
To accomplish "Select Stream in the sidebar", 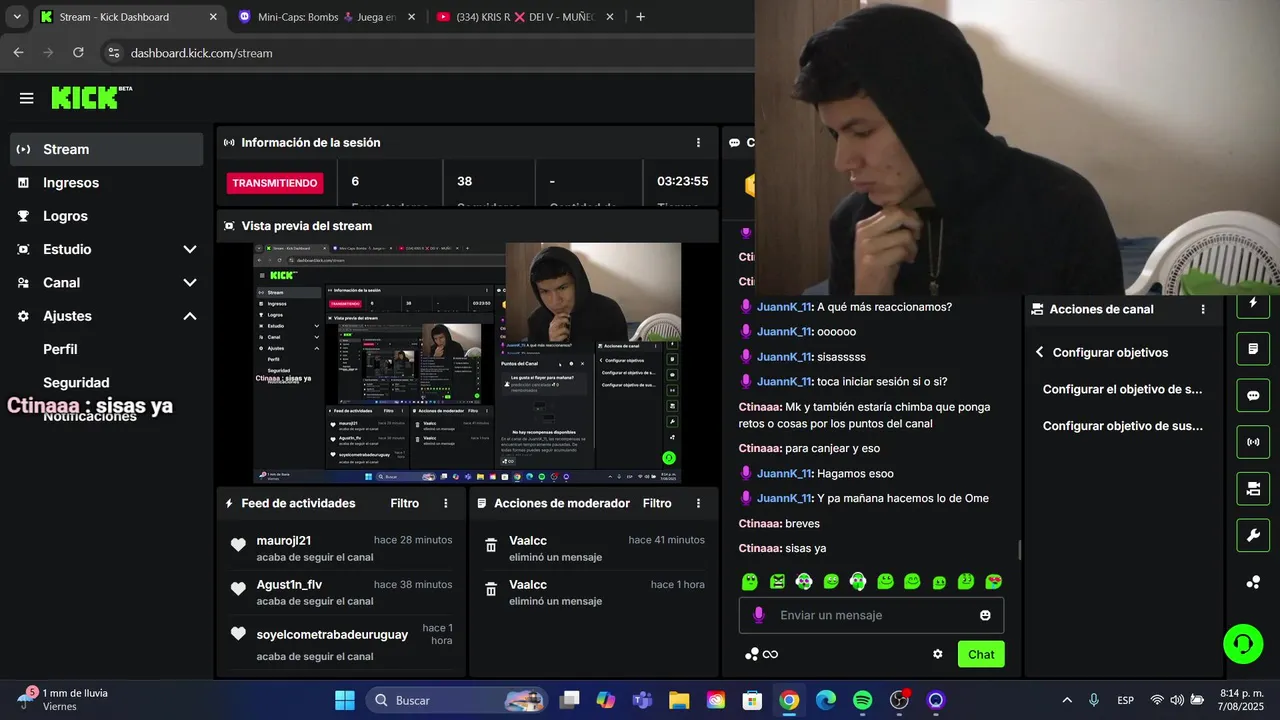I will pos(107,149).
